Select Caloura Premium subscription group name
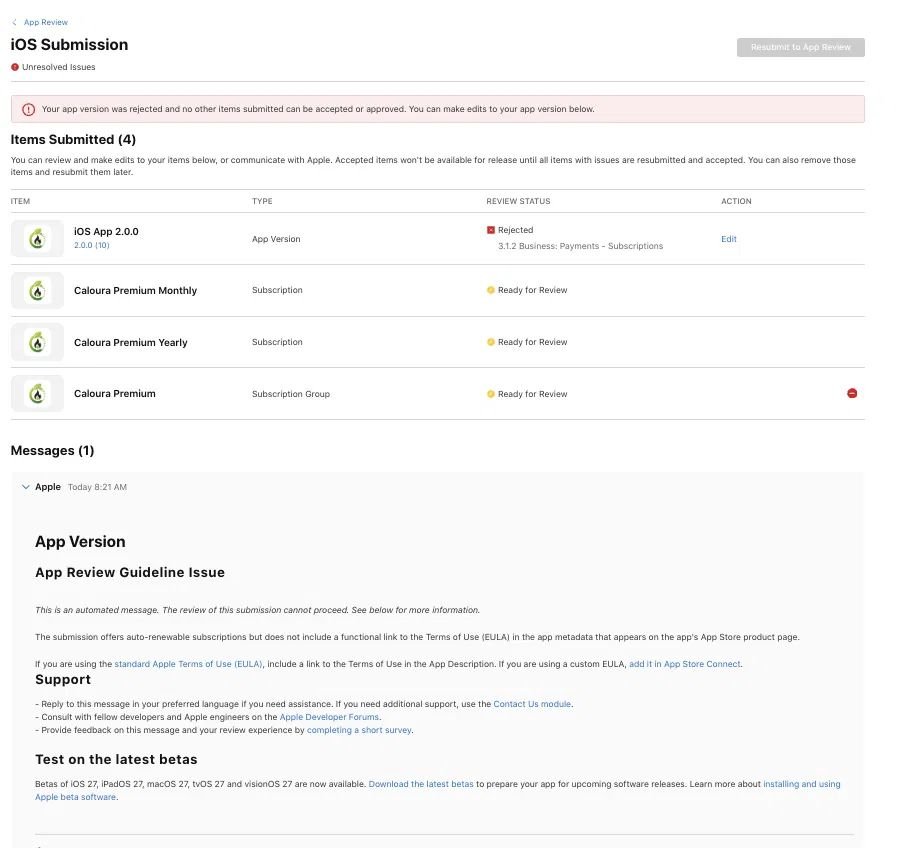900x848 pixels. [115, 394]
